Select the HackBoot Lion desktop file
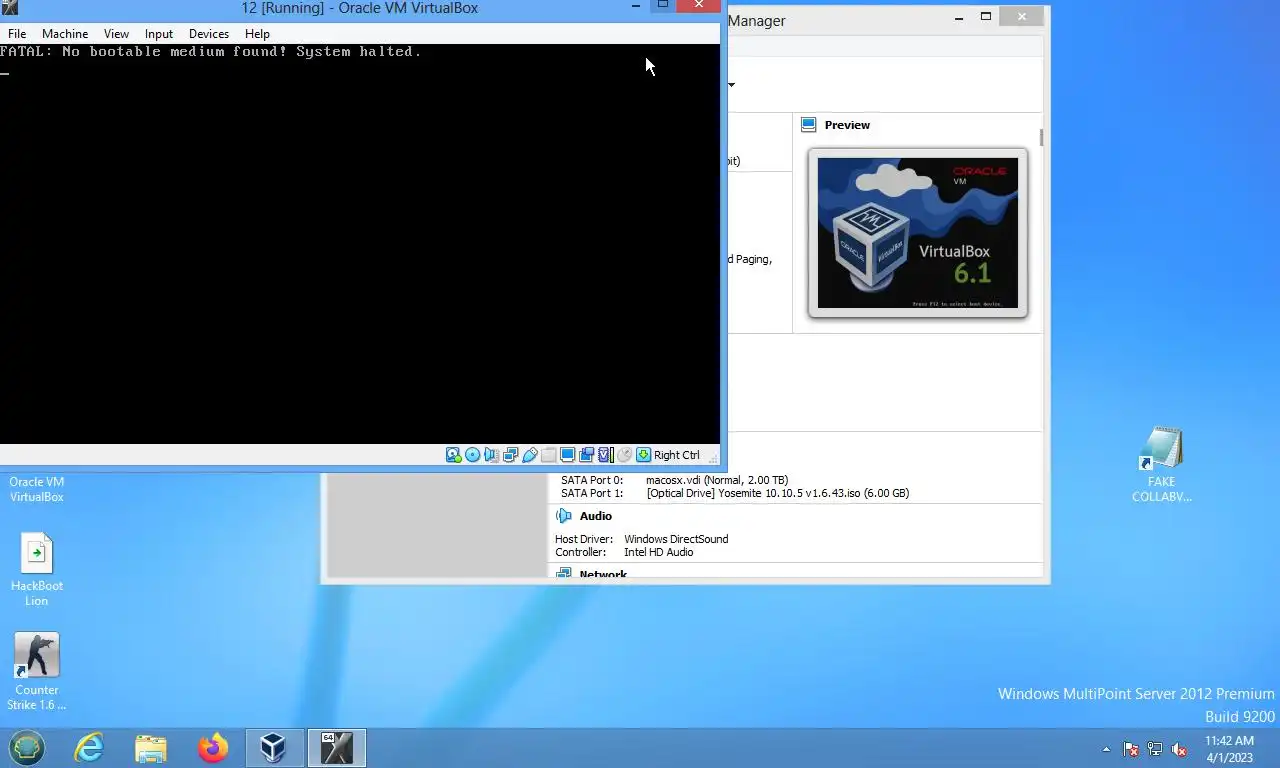The height and width of the screenshot is (768, 1280). point(37,568)
